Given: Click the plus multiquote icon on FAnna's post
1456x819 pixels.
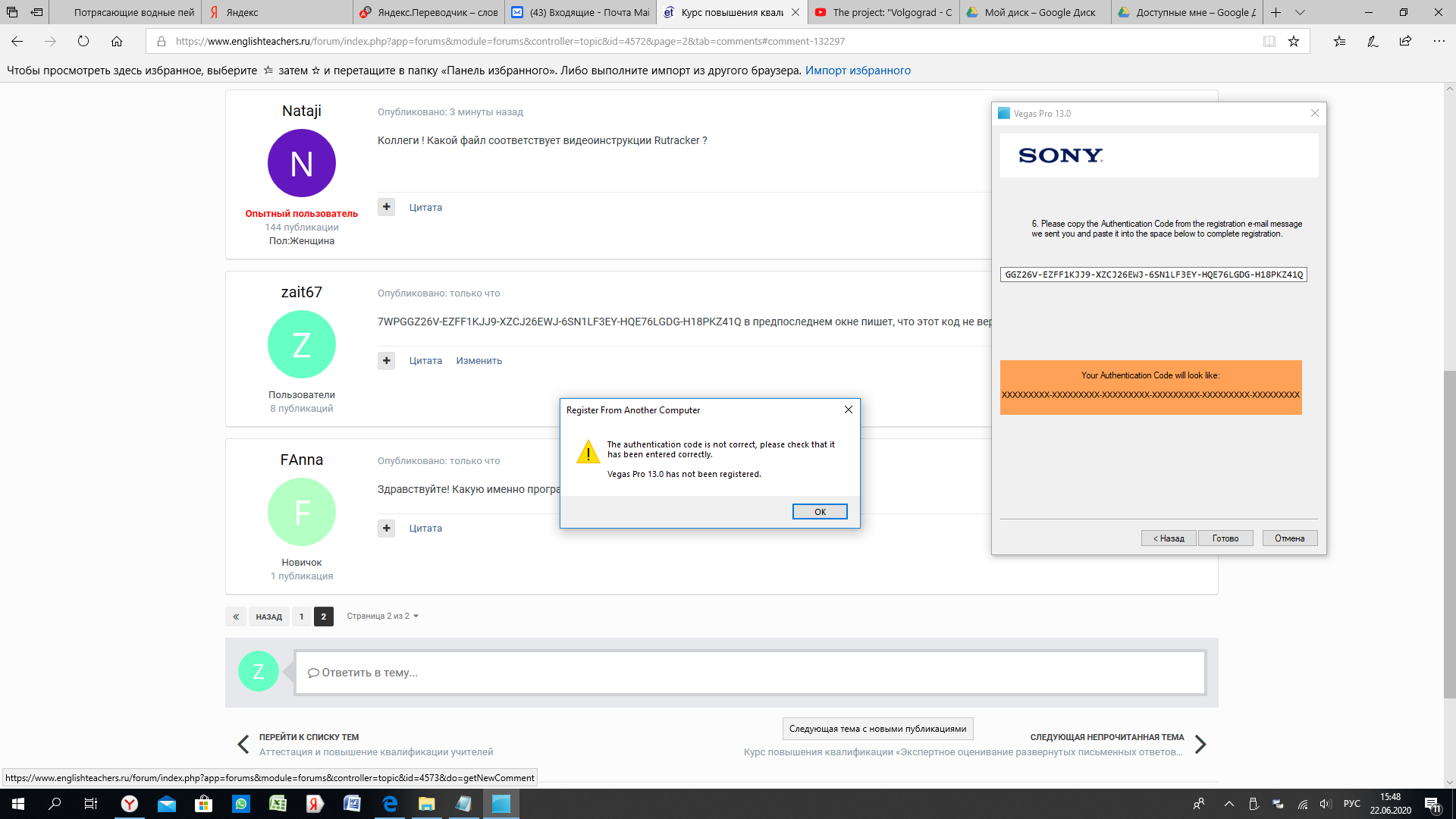Looking at the screenshot, I should coord(387,528).
